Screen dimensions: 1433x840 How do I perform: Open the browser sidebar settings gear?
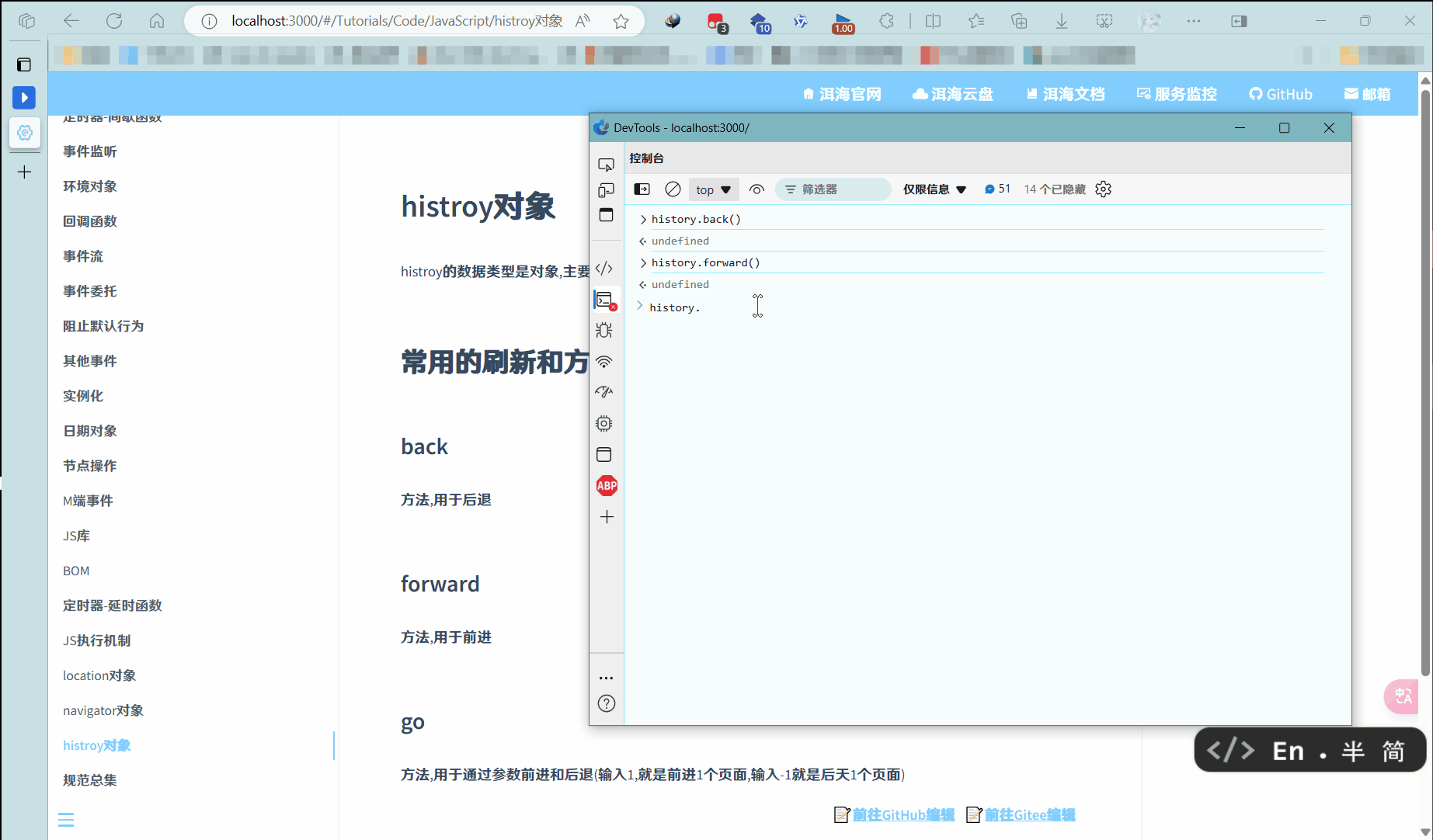pyautogui.click(x=24, y=133)
